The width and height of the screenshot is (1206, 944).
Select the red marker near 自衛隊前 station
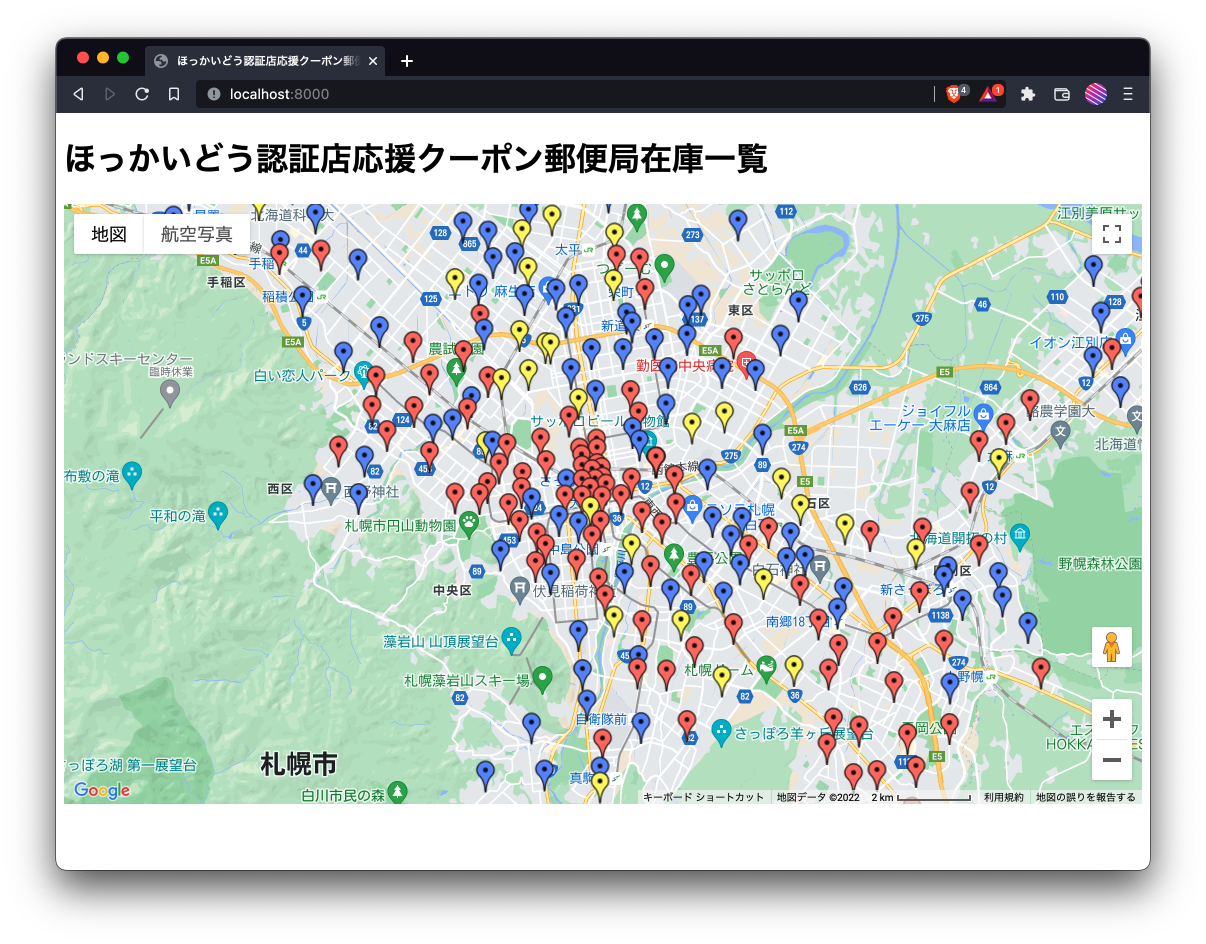point(601,737)
